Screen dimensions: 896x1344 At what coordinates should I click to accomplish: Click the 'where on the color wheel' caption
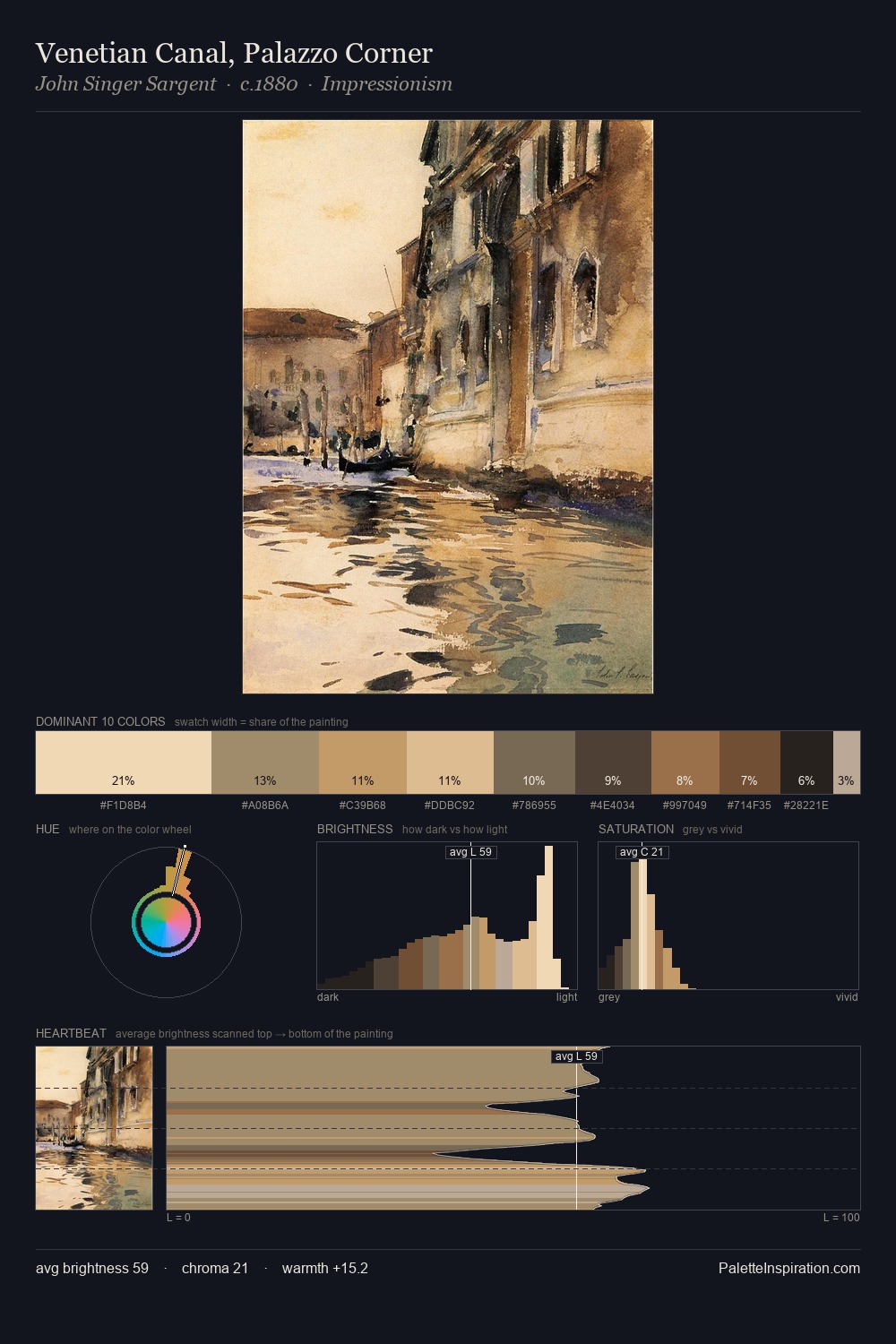coord(130,830)
